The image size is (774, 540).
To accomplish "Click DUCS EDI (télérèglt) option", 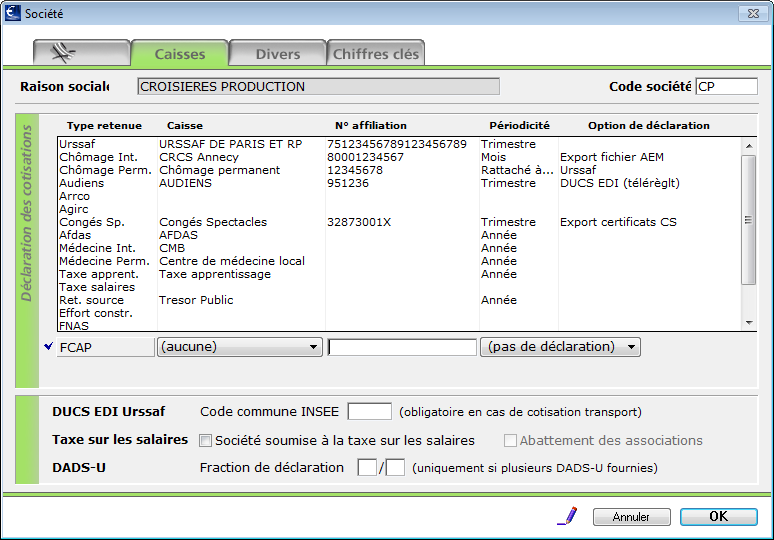I will [x=620, y=183].
